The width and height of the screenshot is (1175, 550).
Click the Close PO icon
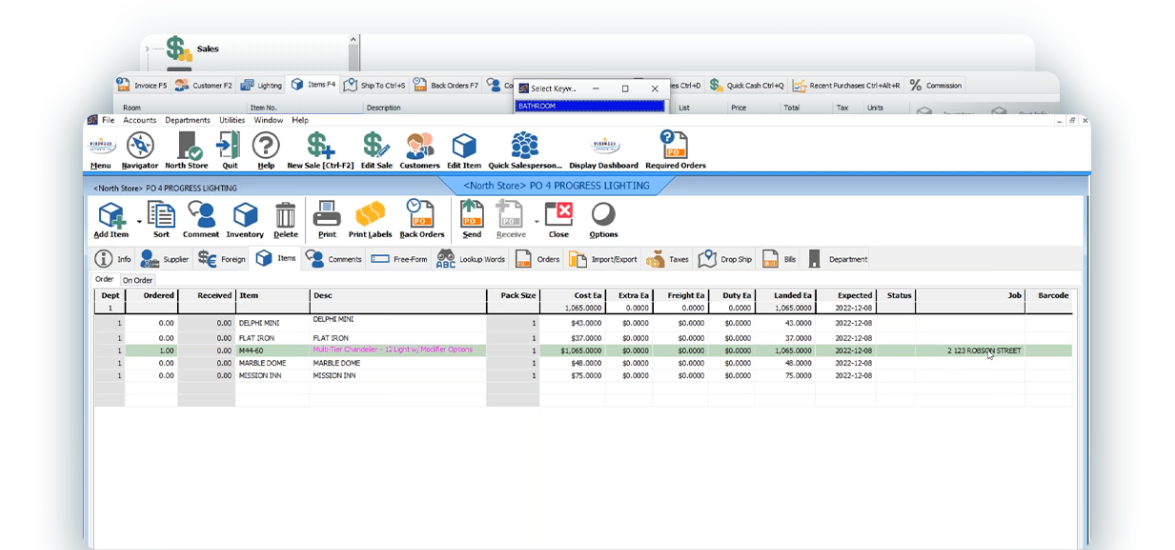tap(558, 220)
